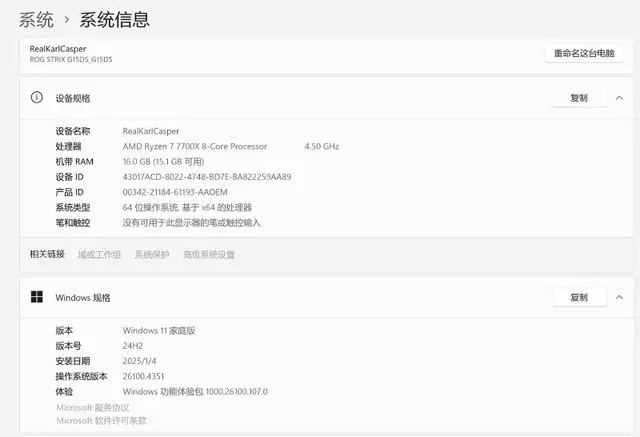Click 重命名这台电脑 button

[x=584, y=53]
